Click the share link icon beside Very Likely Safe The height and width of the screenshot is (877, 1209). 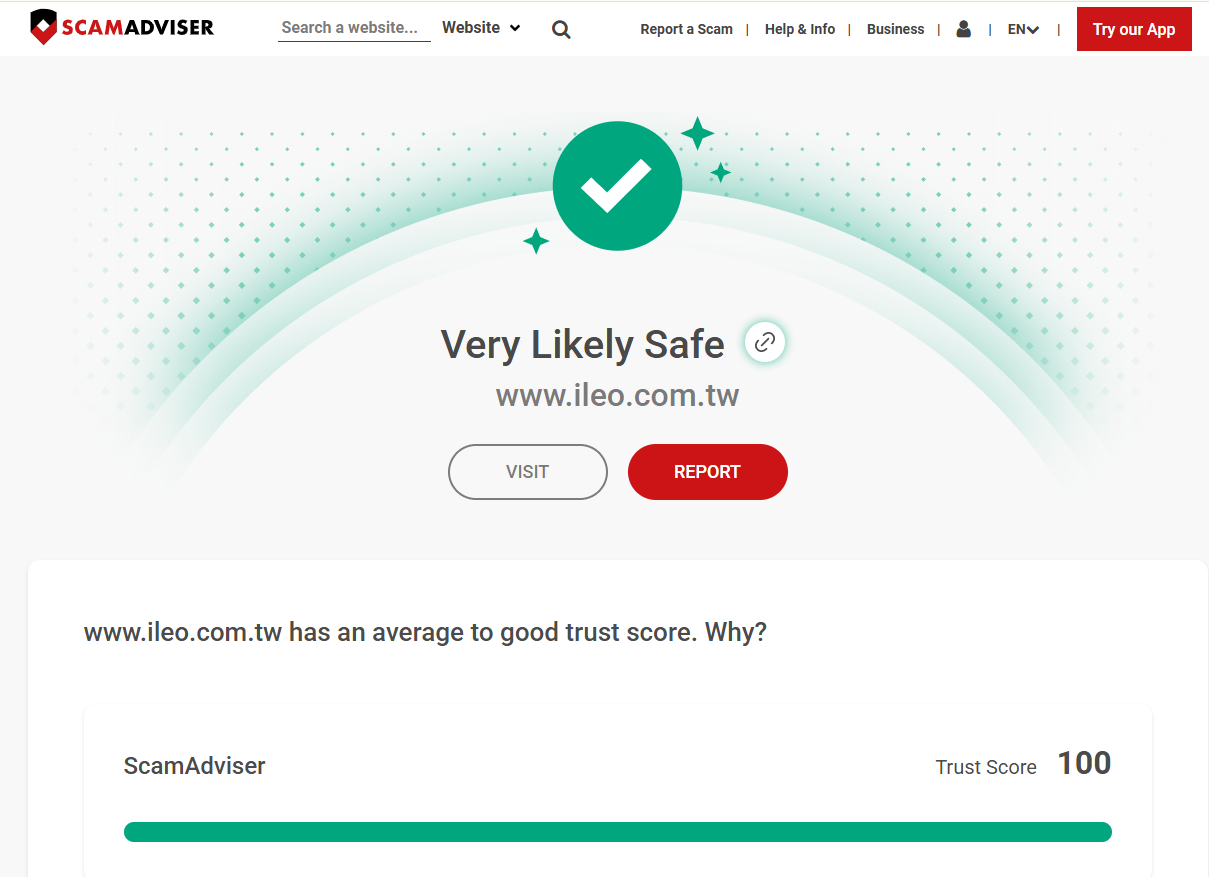pyautogui.click(x=764, y=341)
